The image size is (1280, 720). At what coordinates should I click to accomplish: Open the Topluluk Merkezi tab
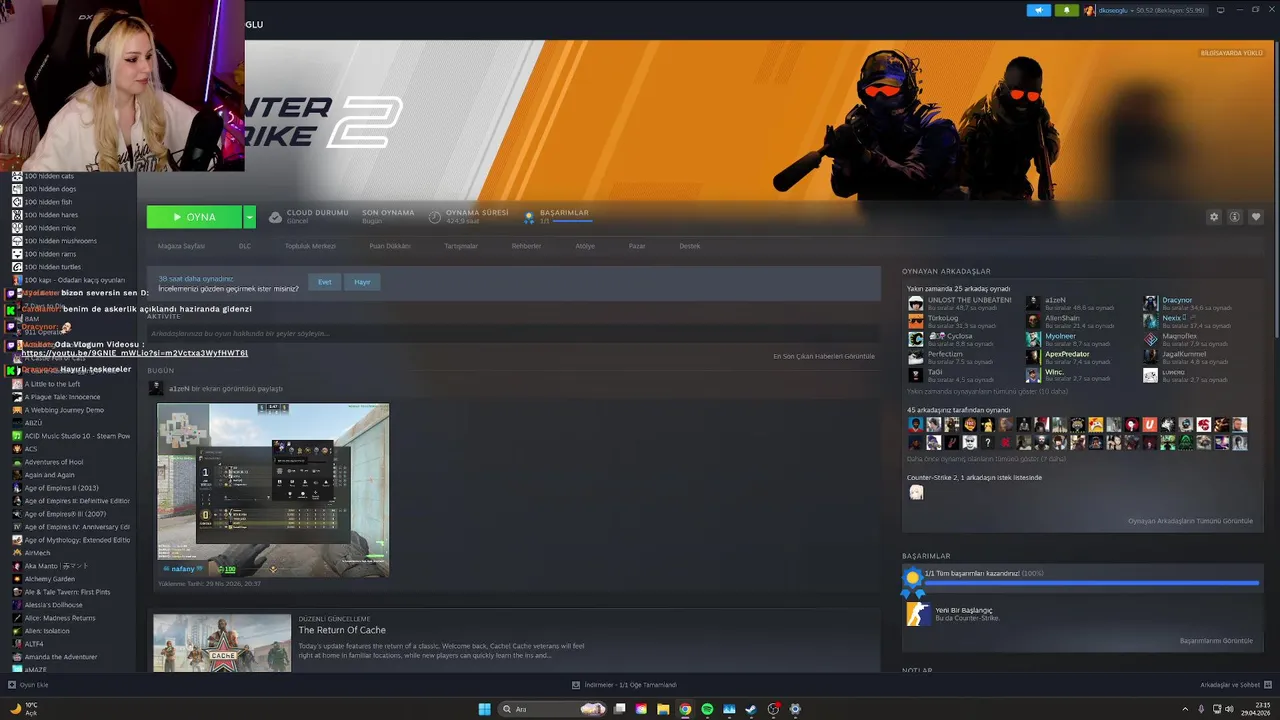[310, 246]
